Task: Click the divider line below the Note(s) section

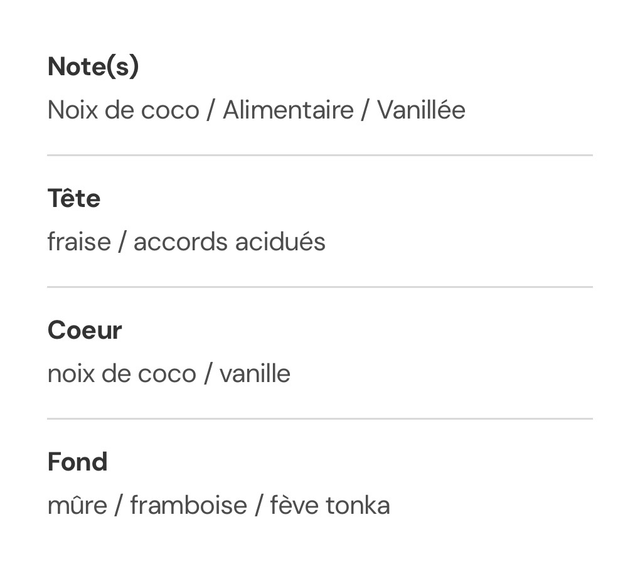Action: tap(320, 155)
